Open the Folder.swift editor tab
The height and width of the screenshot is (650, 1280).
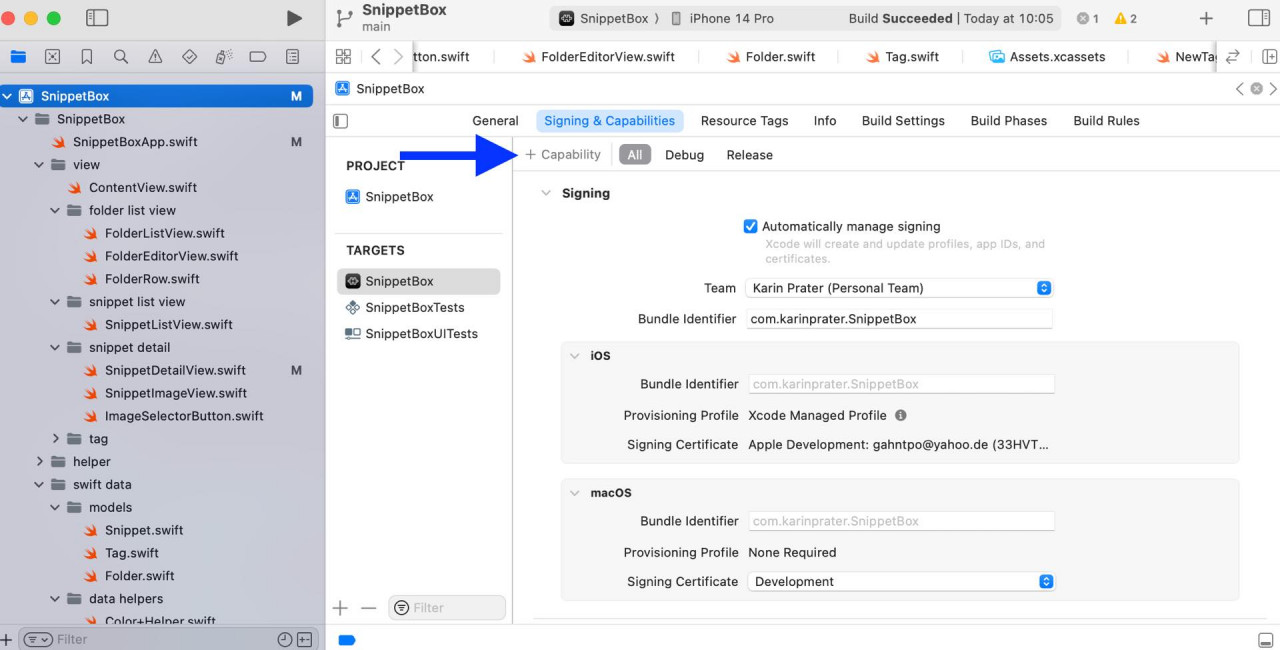[x=779, y=57]
